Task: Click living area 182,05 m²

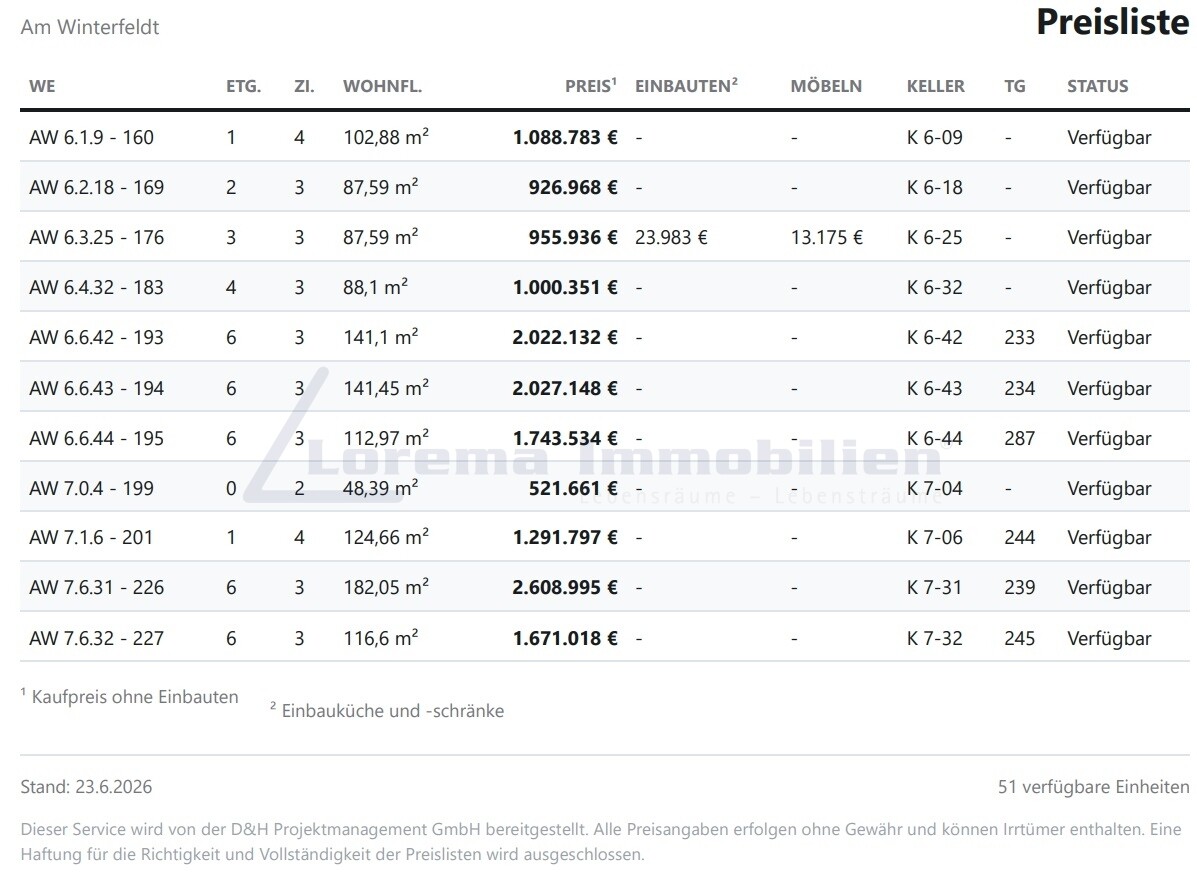Action: [x=386, y=588]
